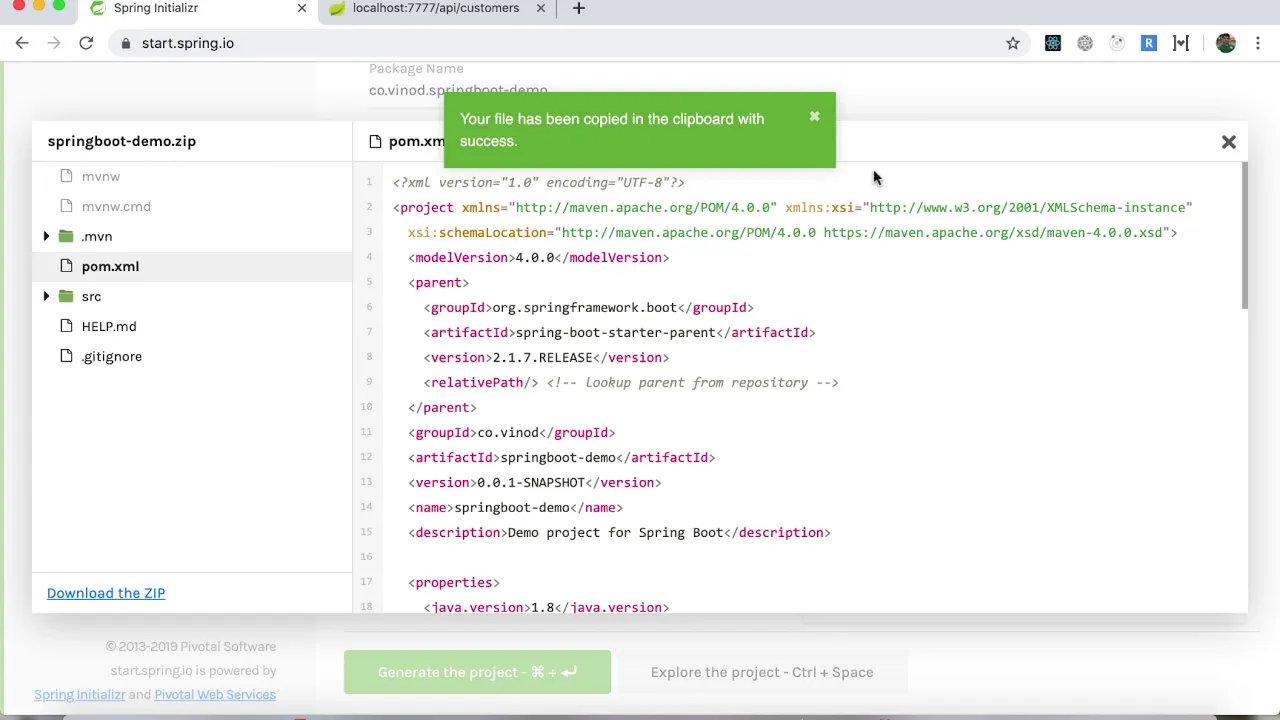Click the spring-boot-starter-parent artifactId line
The image size is (1280, 720).
click(x=619, y=332)
